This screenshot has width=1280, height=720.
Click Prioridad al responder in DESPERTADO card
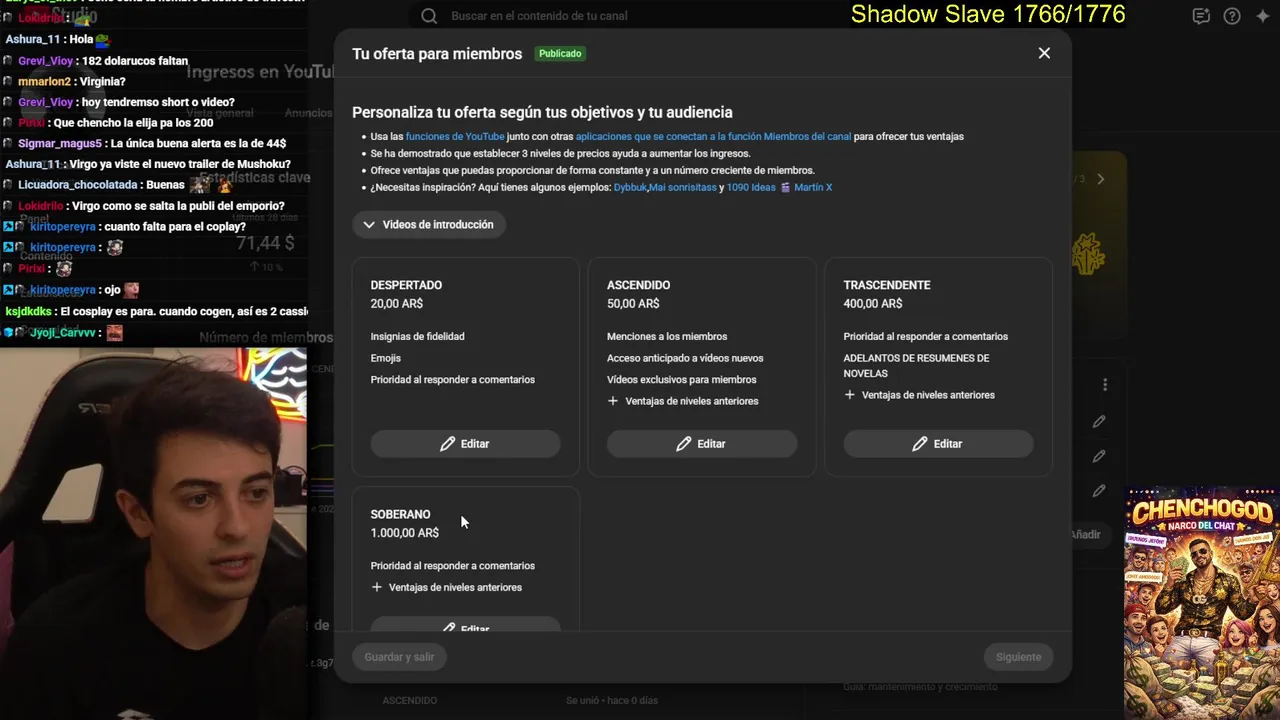pos(453,380)
